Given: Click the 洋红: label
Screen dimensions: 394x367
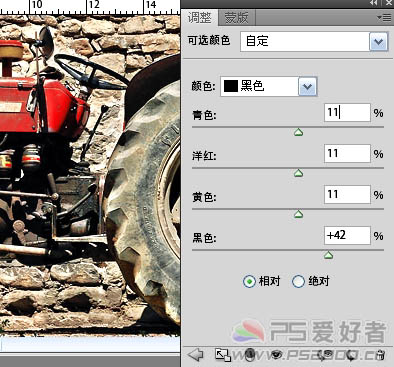Looking at the screenshot, I should point(204,156).
